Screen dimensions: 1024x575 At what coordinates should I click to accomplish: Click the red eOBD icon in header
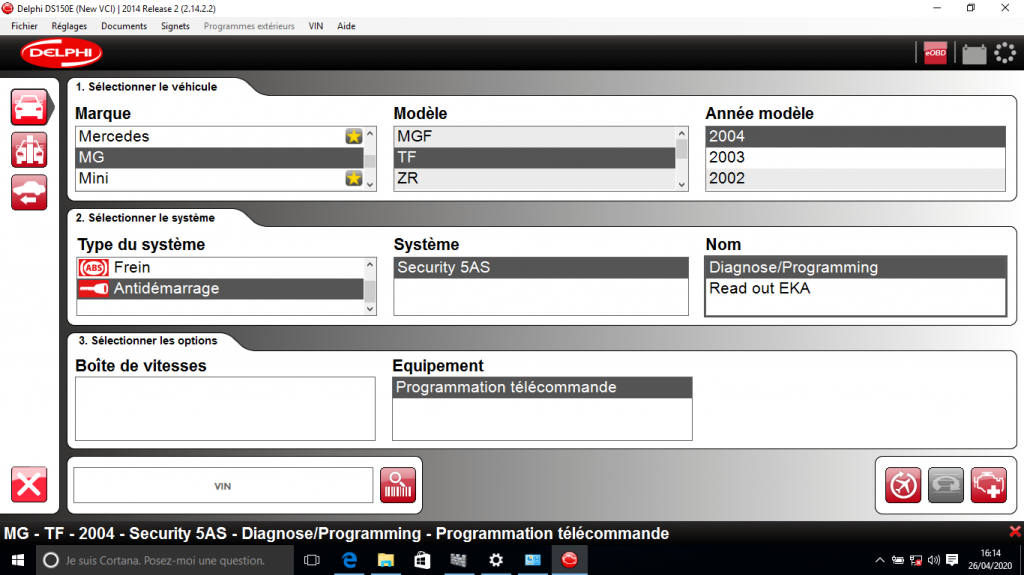(935, 53)
